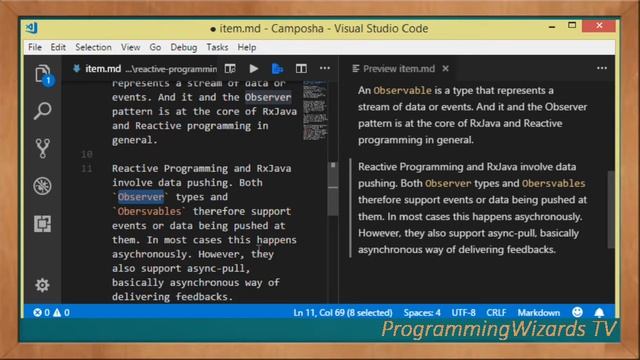Click line number 11 in the gutter

(x=87, y=168)
